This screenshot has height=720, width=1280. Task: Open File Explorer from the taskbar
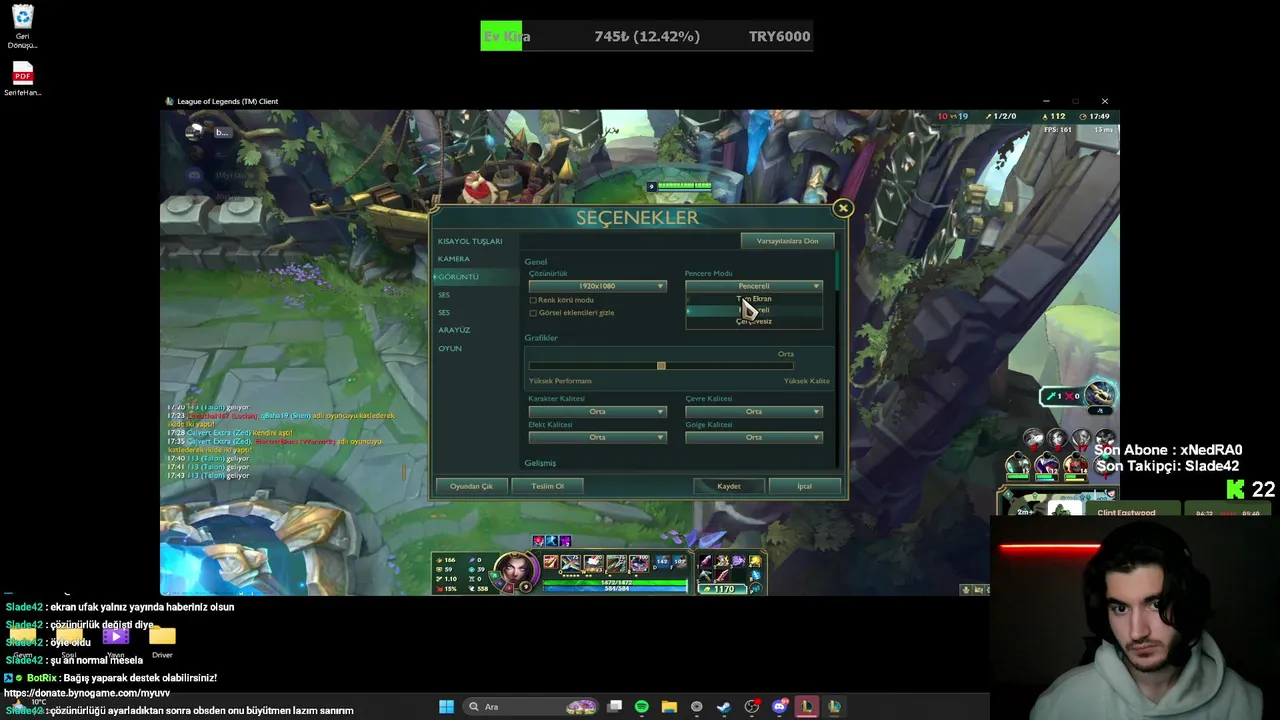(669, 707)
